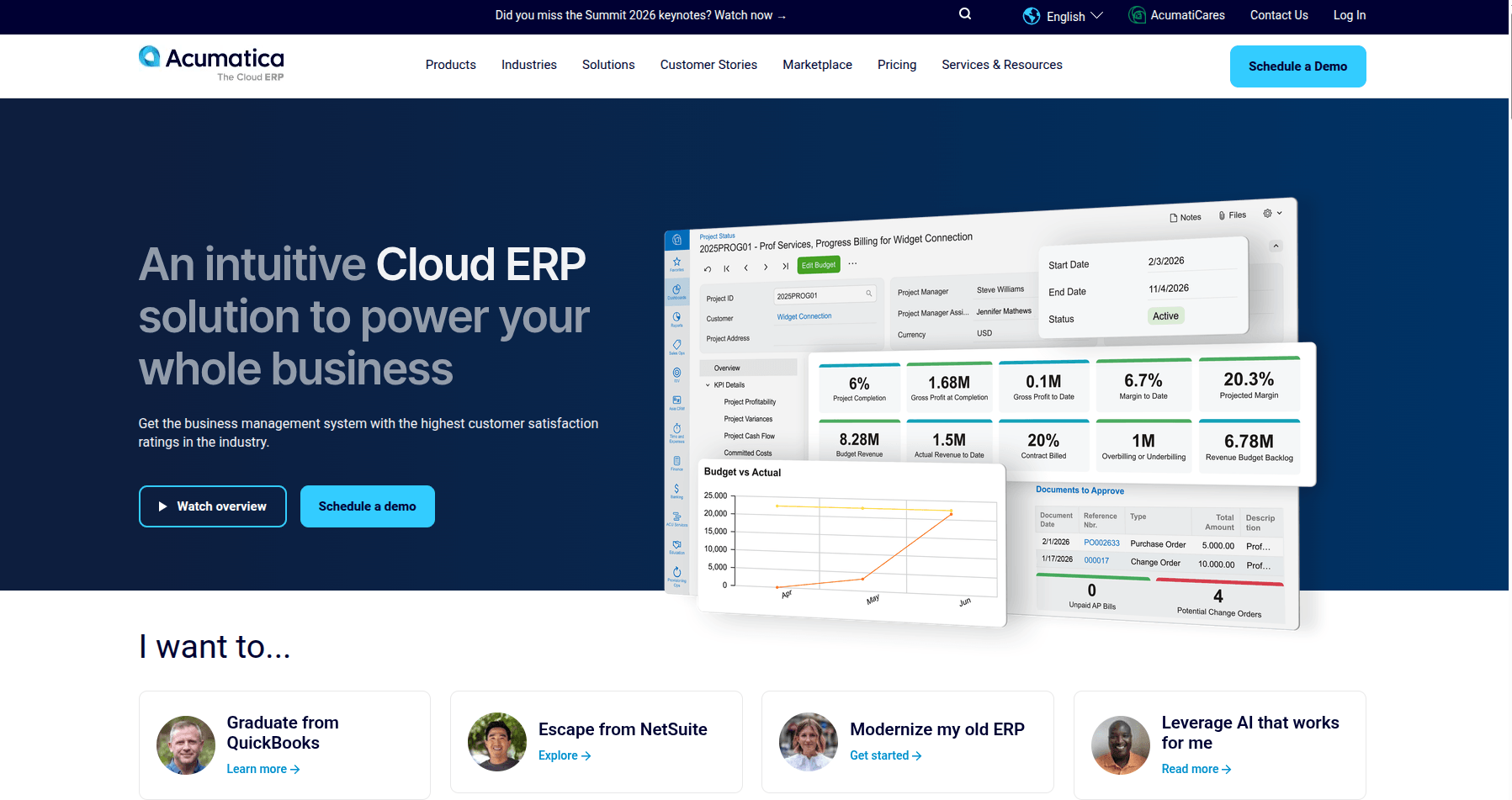Viewport: 1512px width, 800px height.
Task: Open the Industries menu
Action: coord(528,65)
